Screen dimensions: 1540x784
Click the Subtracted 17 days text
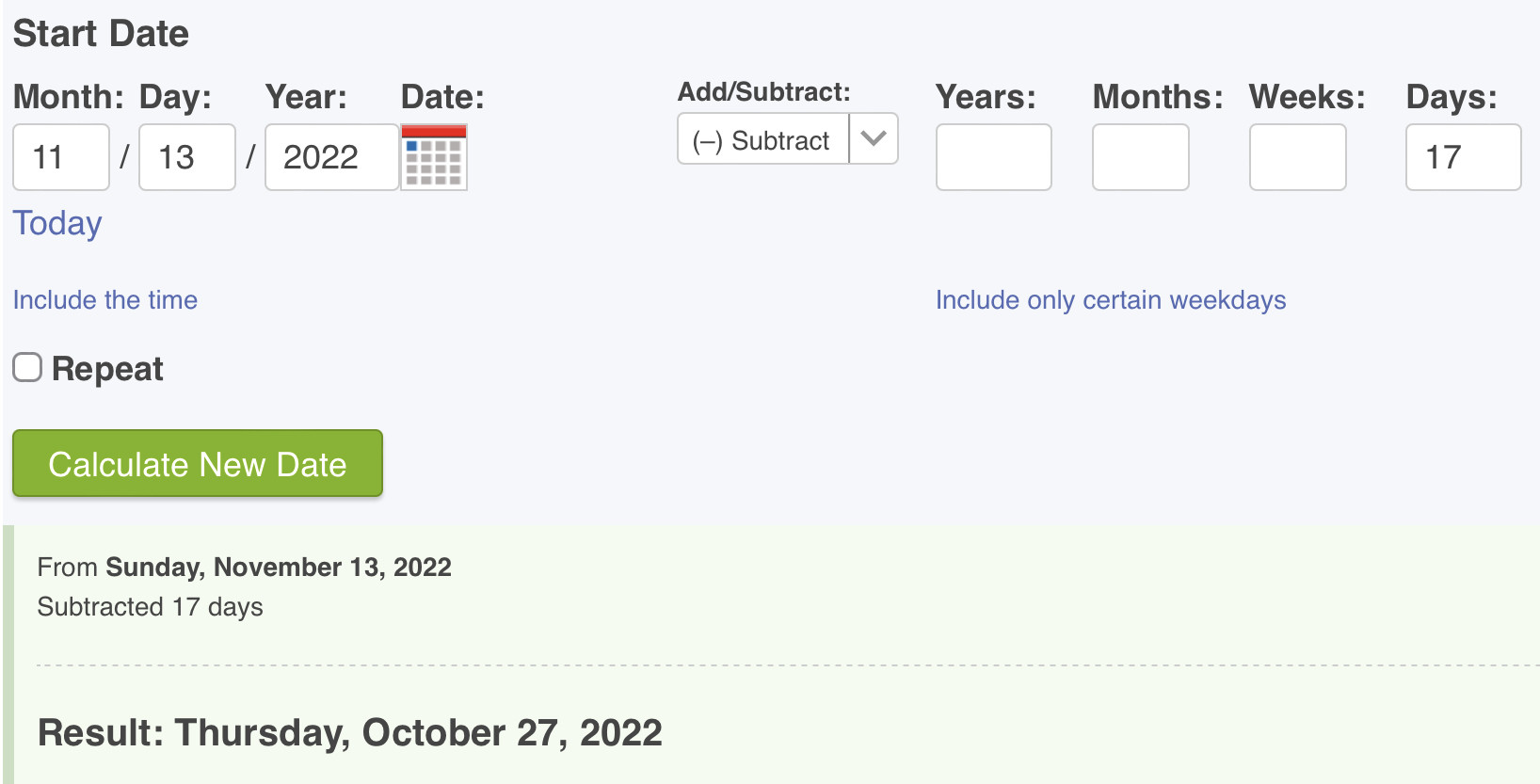click(151, 607)
